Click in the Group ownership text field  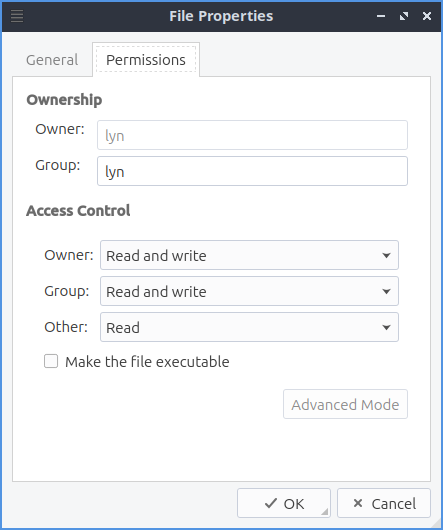tap(252, 171)
